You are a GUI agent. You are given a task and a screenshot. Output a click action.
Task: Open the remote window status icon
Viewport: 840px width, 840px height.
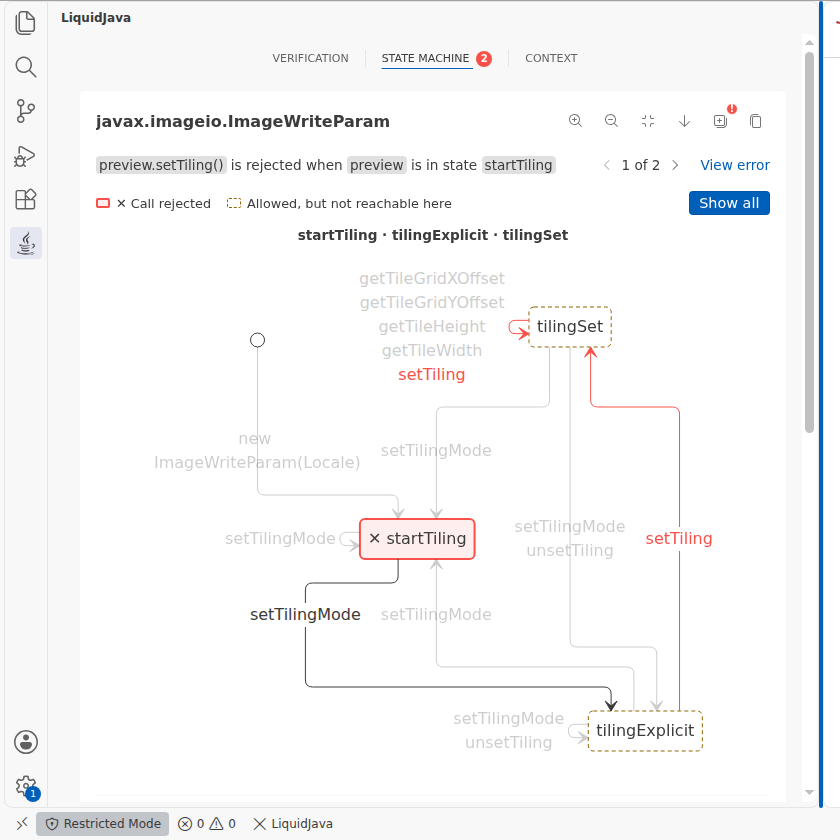tap(21, 823)
